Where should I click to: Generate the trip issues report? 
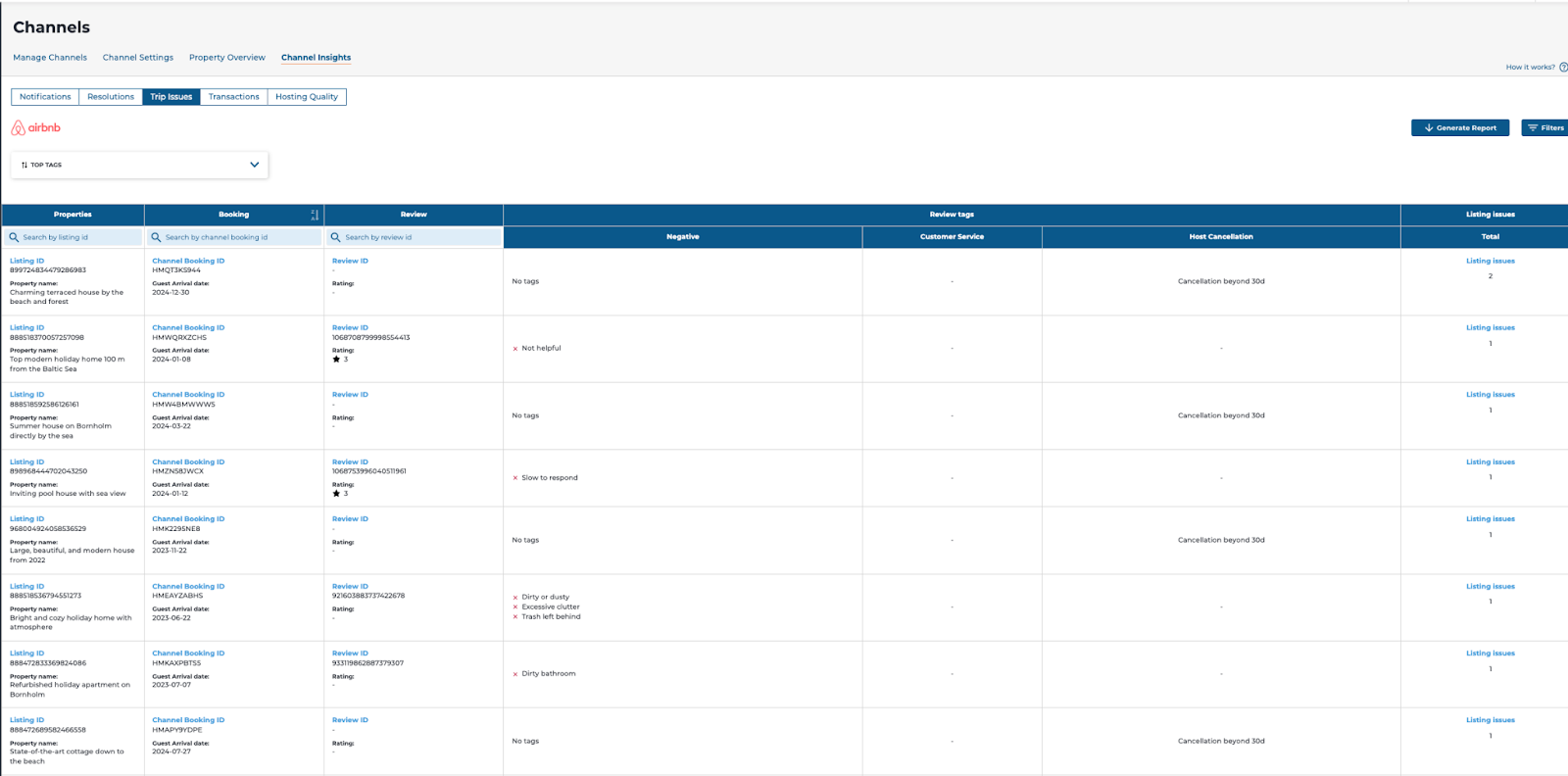coord(1459,128)
